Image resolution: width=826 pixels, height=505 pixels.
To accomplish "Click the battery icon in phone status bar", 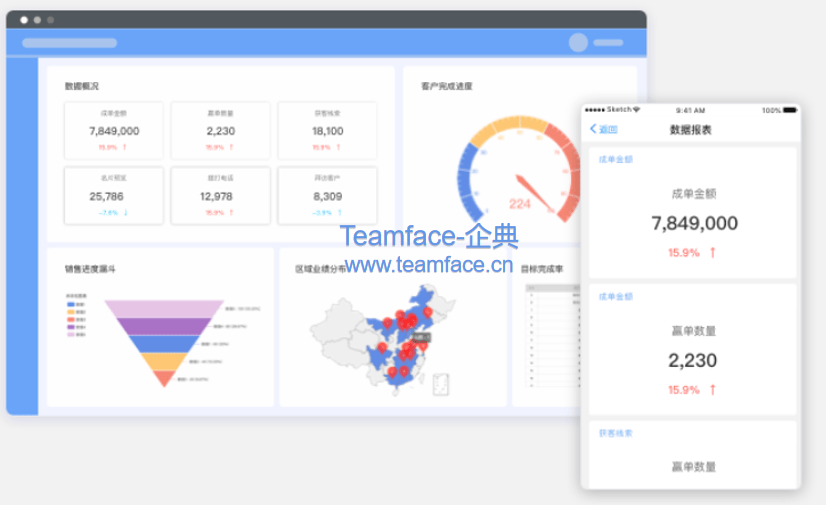I will click(x=790, y=110).
